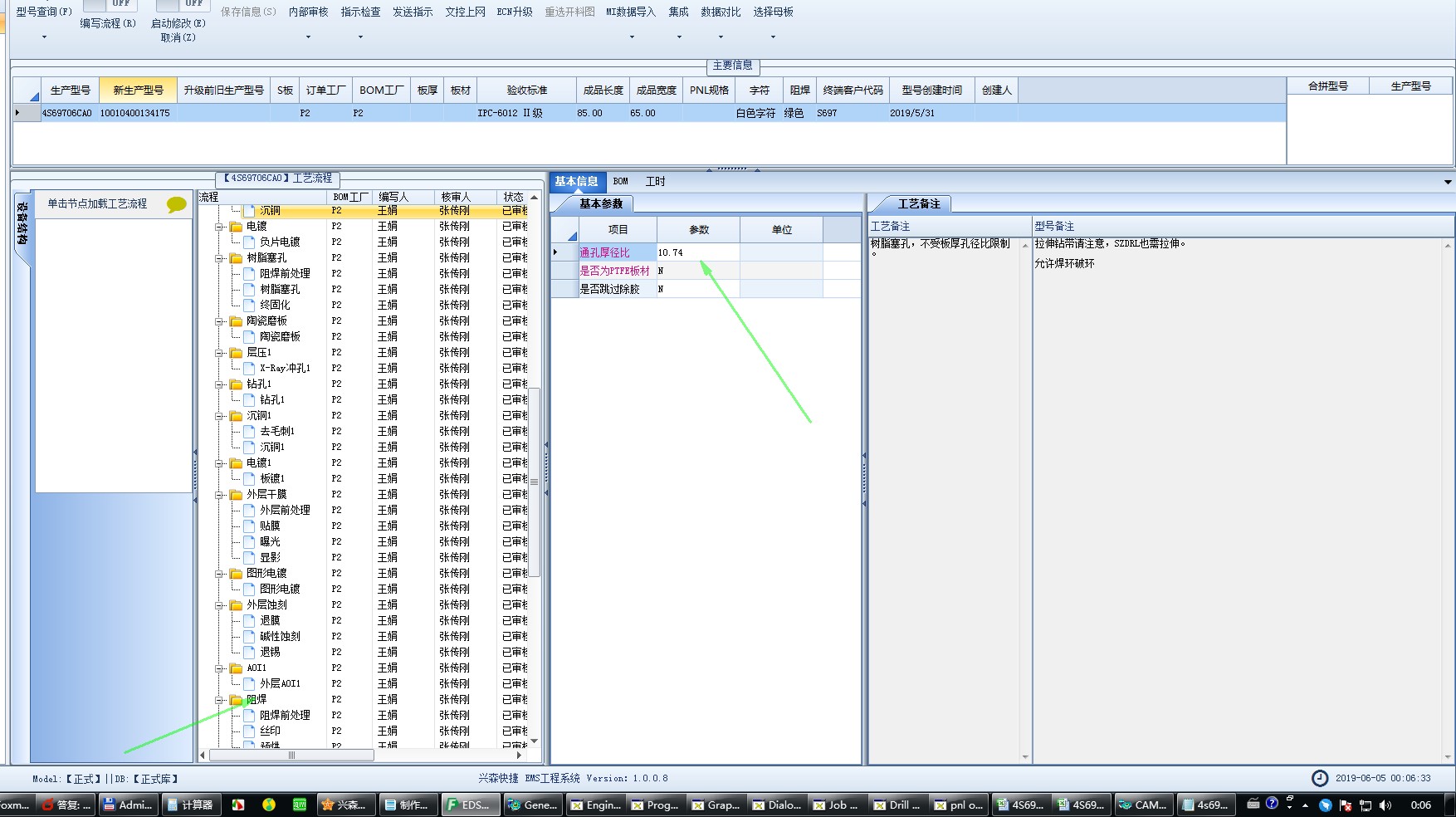The width and height of the screenshot is (1456, 817).
Task: Open the 计算器 taskbar button
Action: point(190,805)
